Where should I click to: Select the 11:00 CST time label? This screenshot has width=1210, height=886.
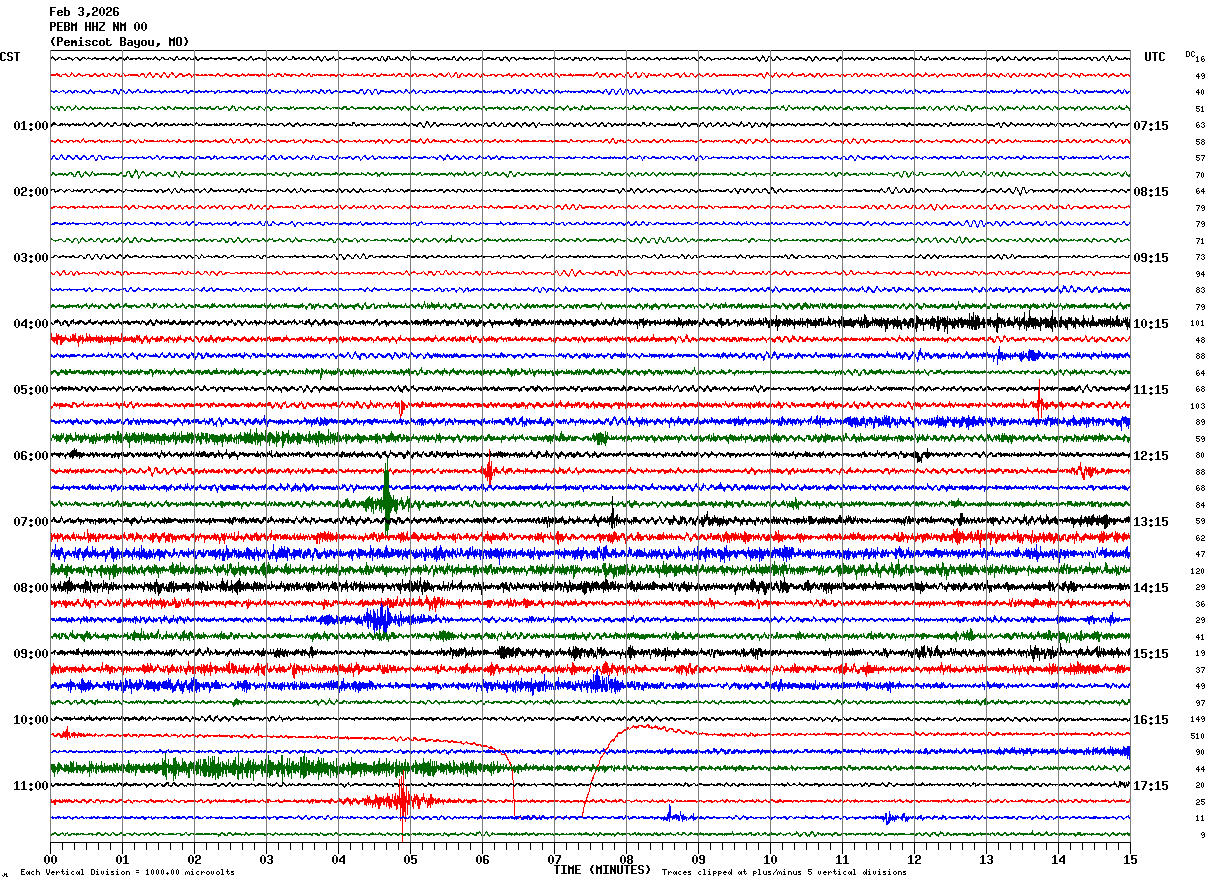click(x=31, y=786)
